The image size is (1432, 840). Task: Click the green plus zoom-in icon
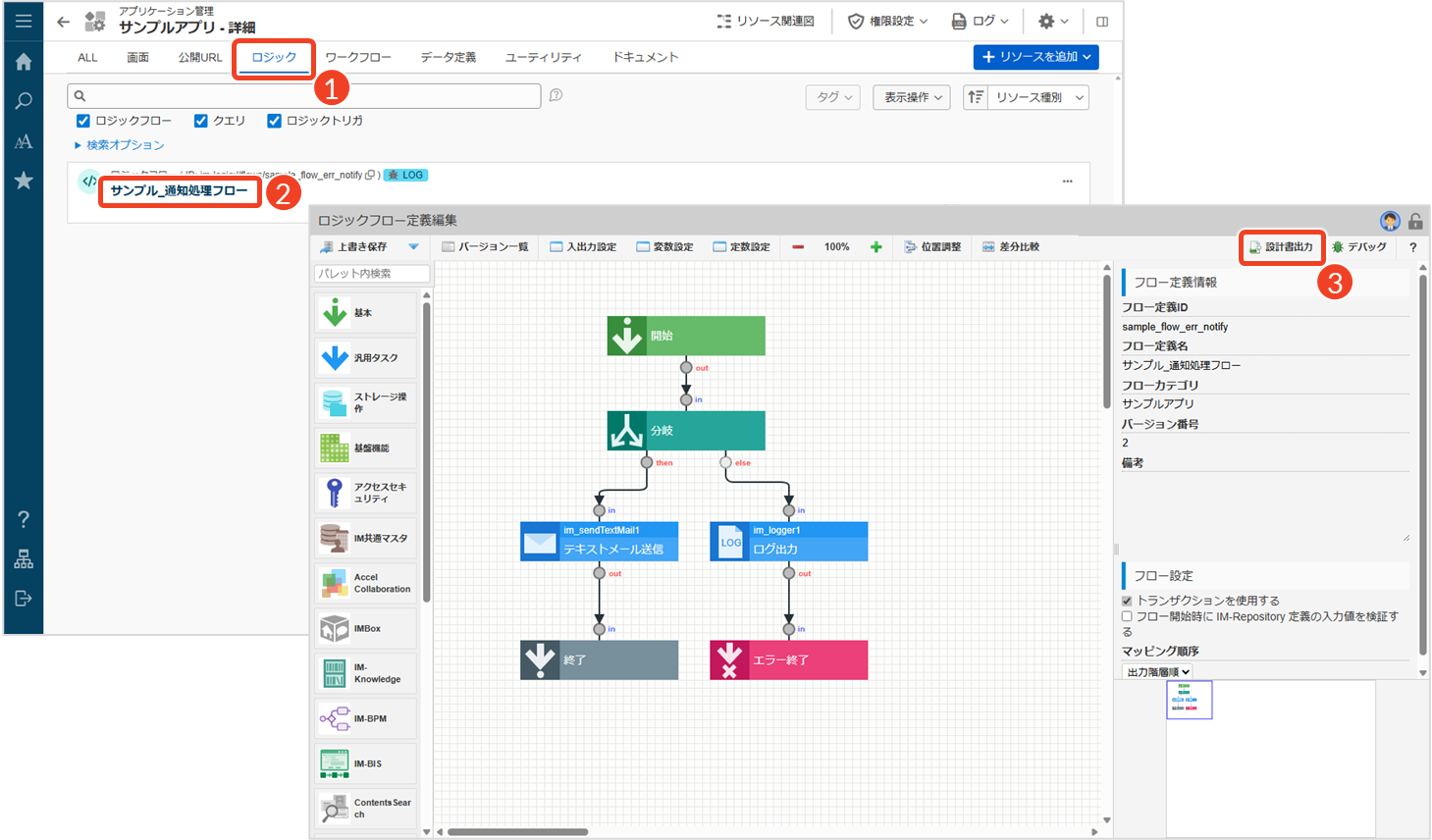[x=875, y=247]
